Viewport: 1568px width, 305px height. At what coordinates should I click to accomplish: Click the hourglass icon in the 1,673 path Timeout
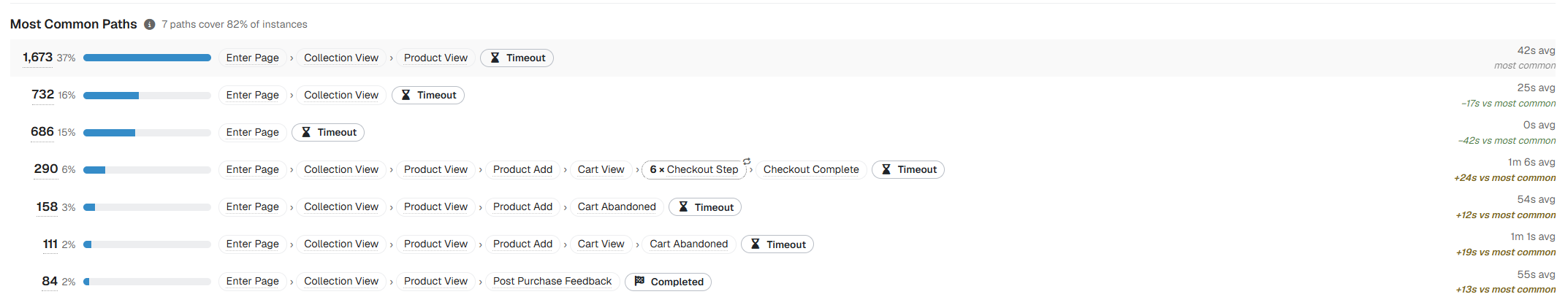tap(495, 58)
